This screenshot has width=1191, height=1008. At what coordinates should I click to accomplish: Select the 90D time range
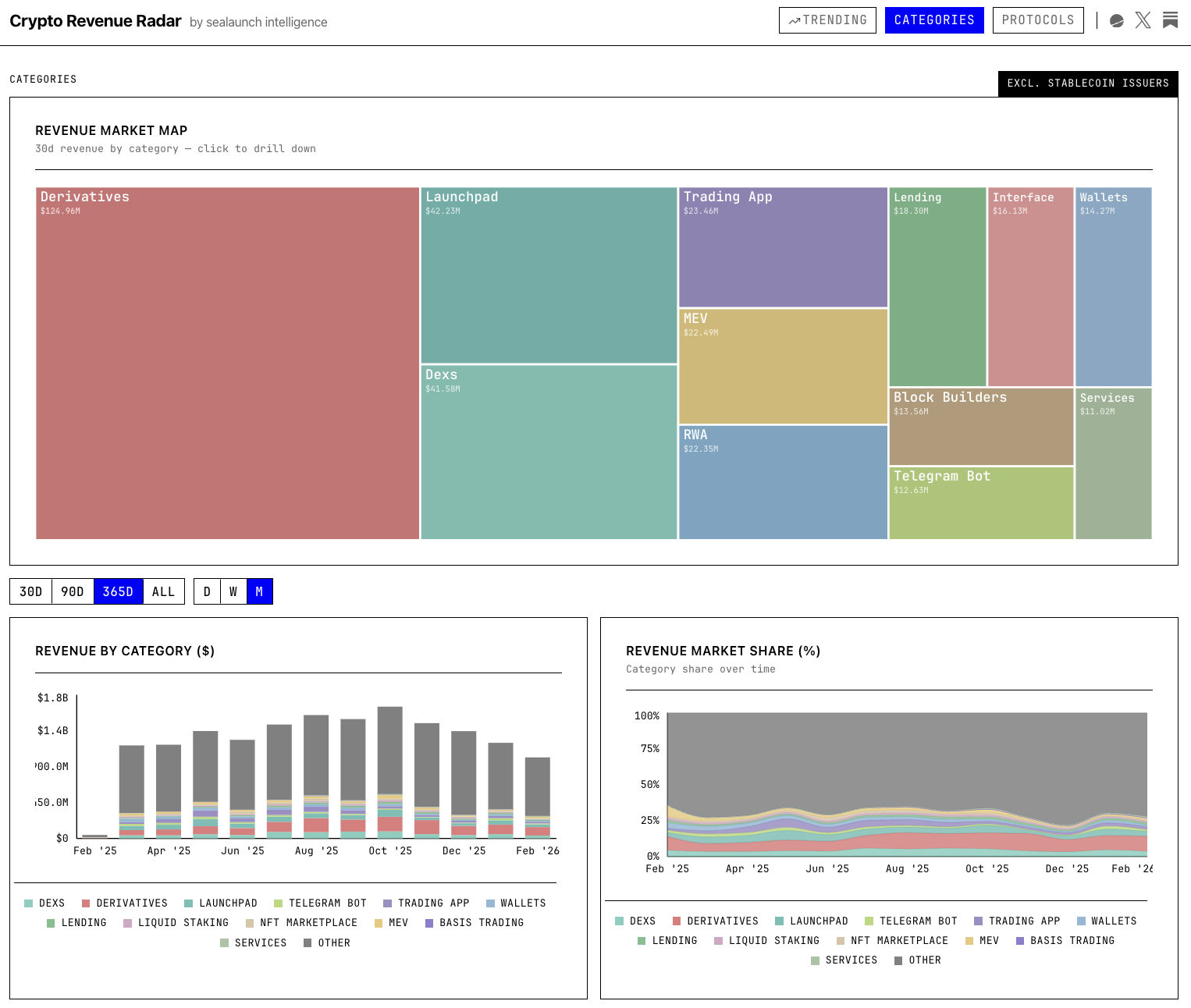[x=73, y=591]
